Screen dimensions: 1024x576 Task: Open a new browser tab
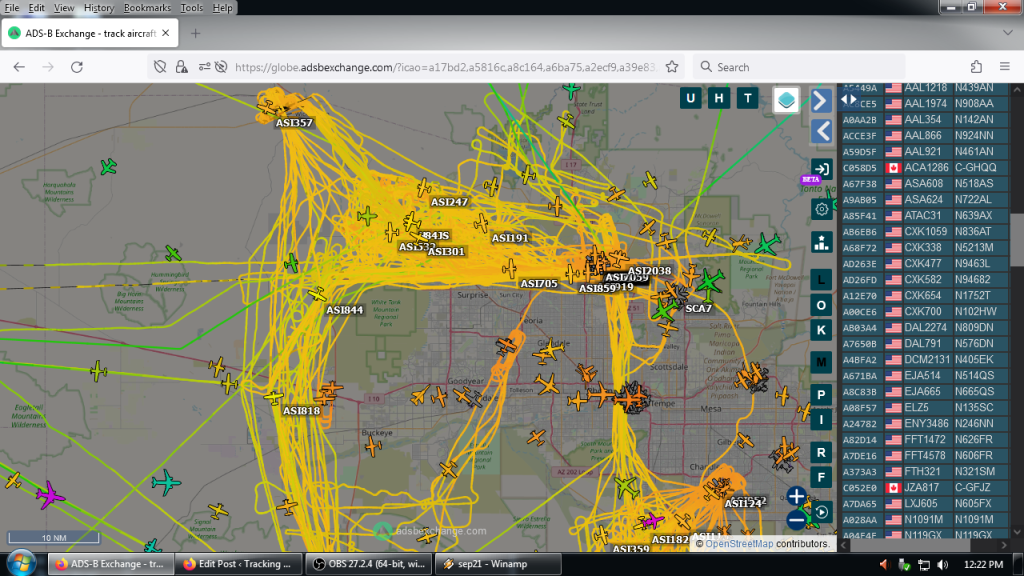click(195, 33)
